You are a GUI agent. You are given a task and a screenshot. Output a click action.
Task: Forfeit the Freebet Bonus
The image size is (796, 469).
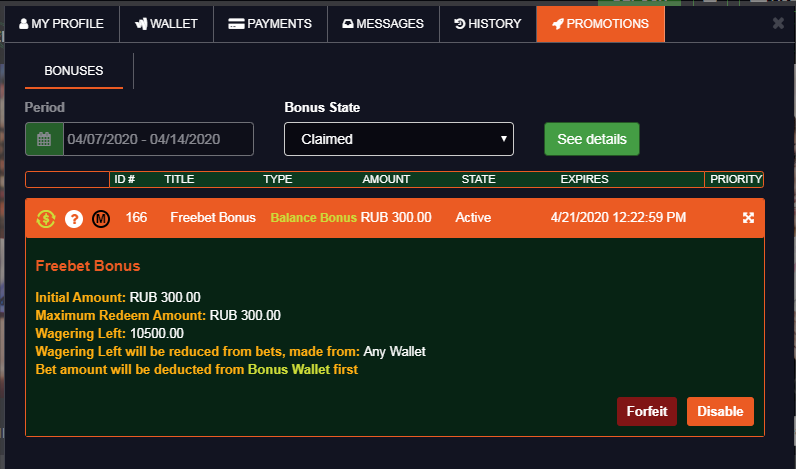pyautogui.click(x=647, y=412)
